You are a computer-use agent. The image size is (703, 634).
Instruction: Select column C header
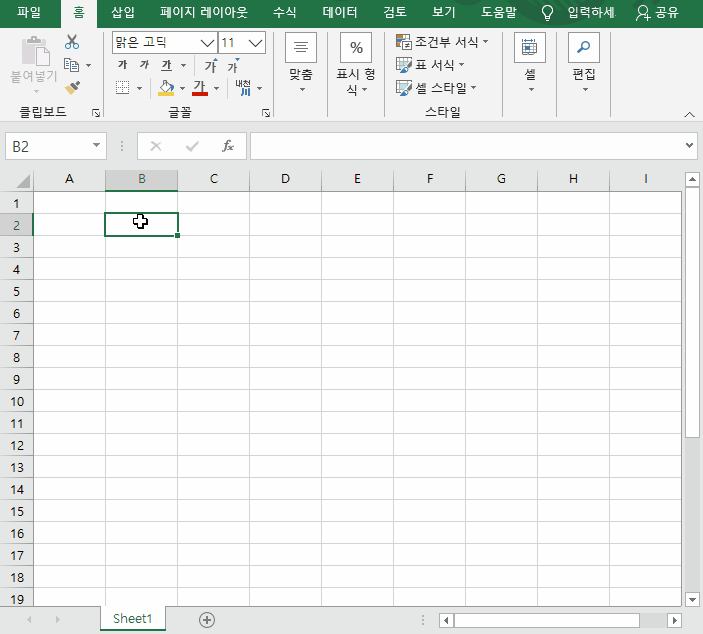pyautogui.click(x=213, y=179)
